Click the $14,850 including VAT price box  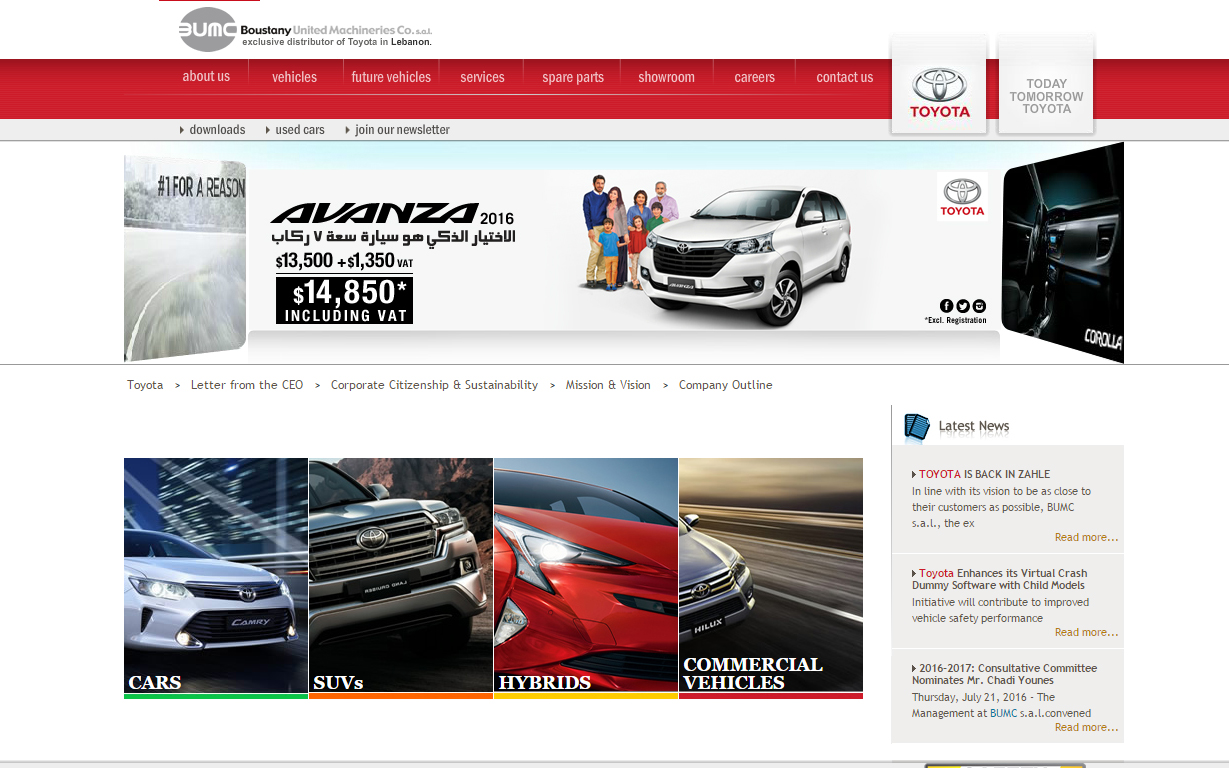pyautogui.click(x=344, y=300)
